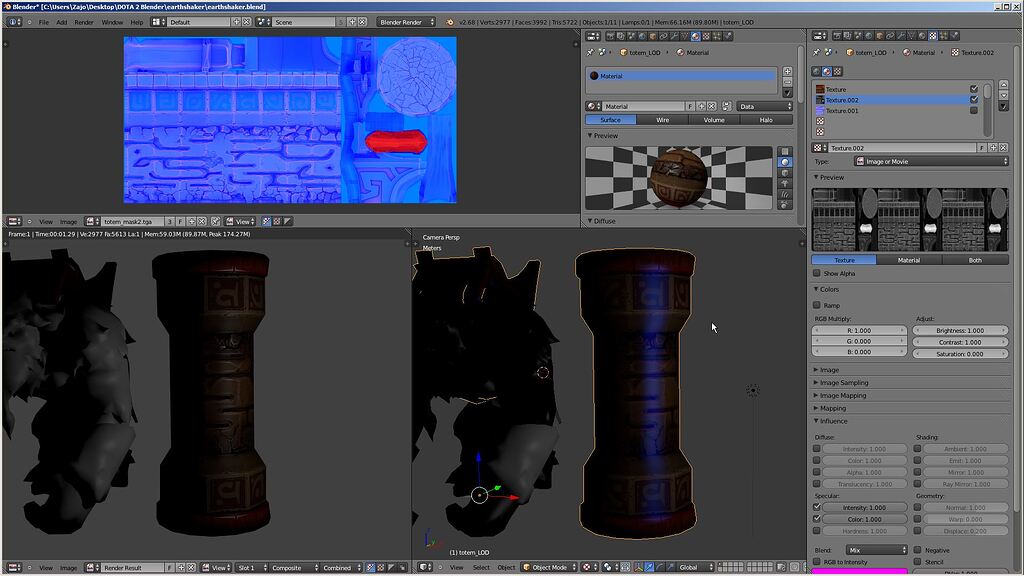The image size is (1024, 576).
Task: Open the Window menu
Action: (112, 22)
